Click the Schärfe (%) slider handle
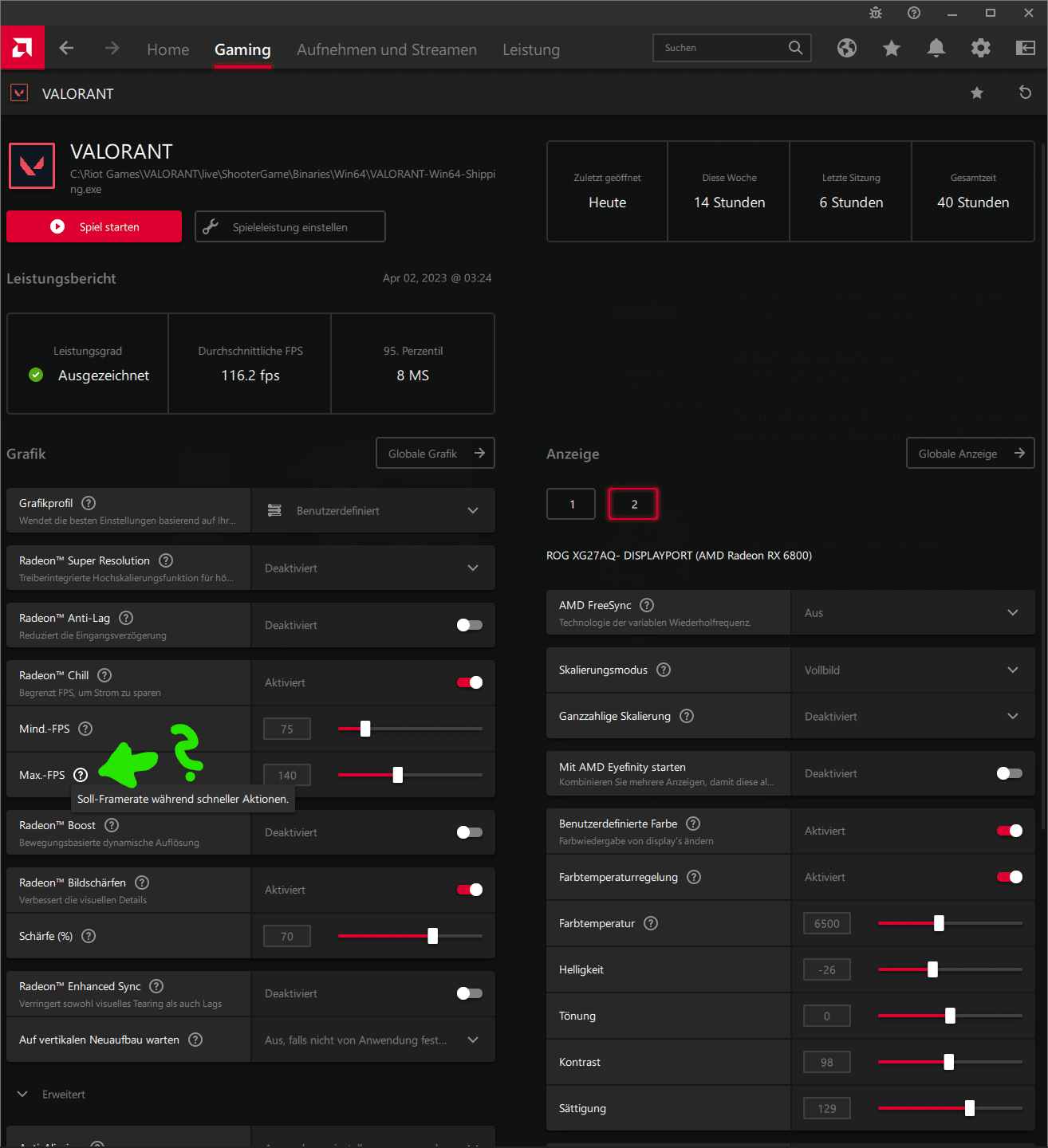The width and height of the screenshot is (1048, 1148). click(x=432, y=936)
